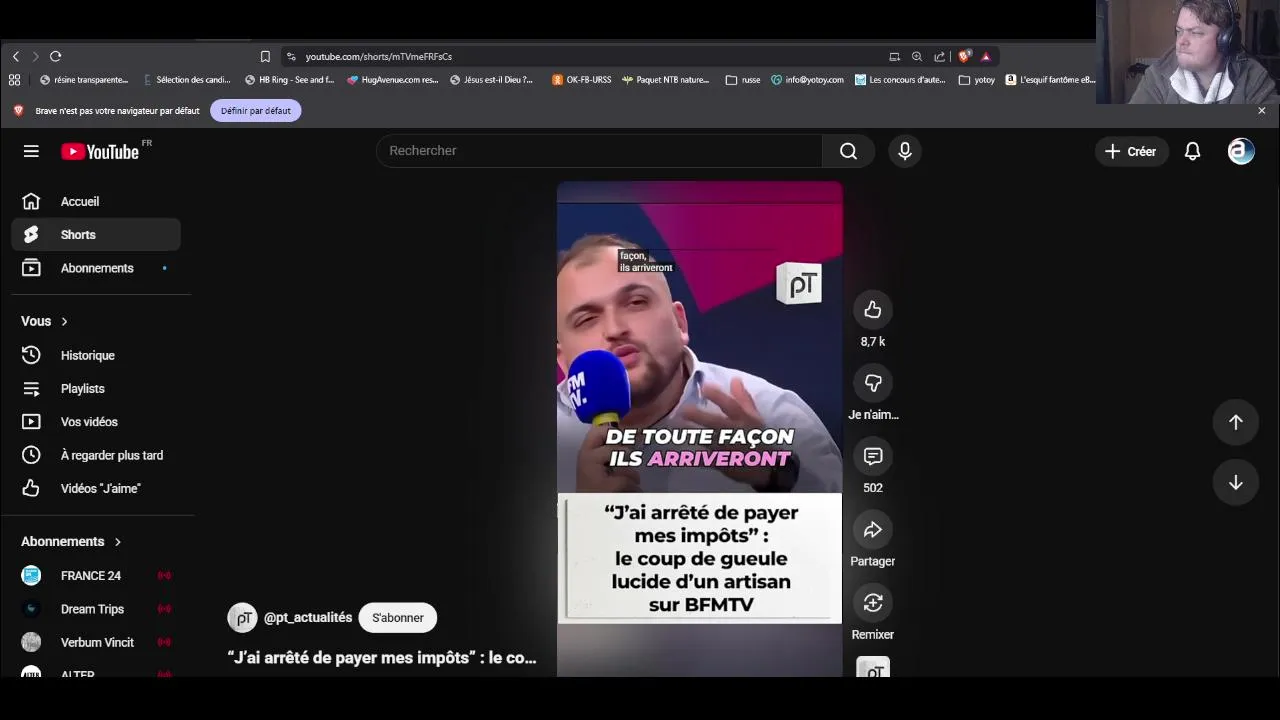The image size is (1280, 720).
Task: Go to the previous short with the up arrow
Action: click(x=1236, y=422)
